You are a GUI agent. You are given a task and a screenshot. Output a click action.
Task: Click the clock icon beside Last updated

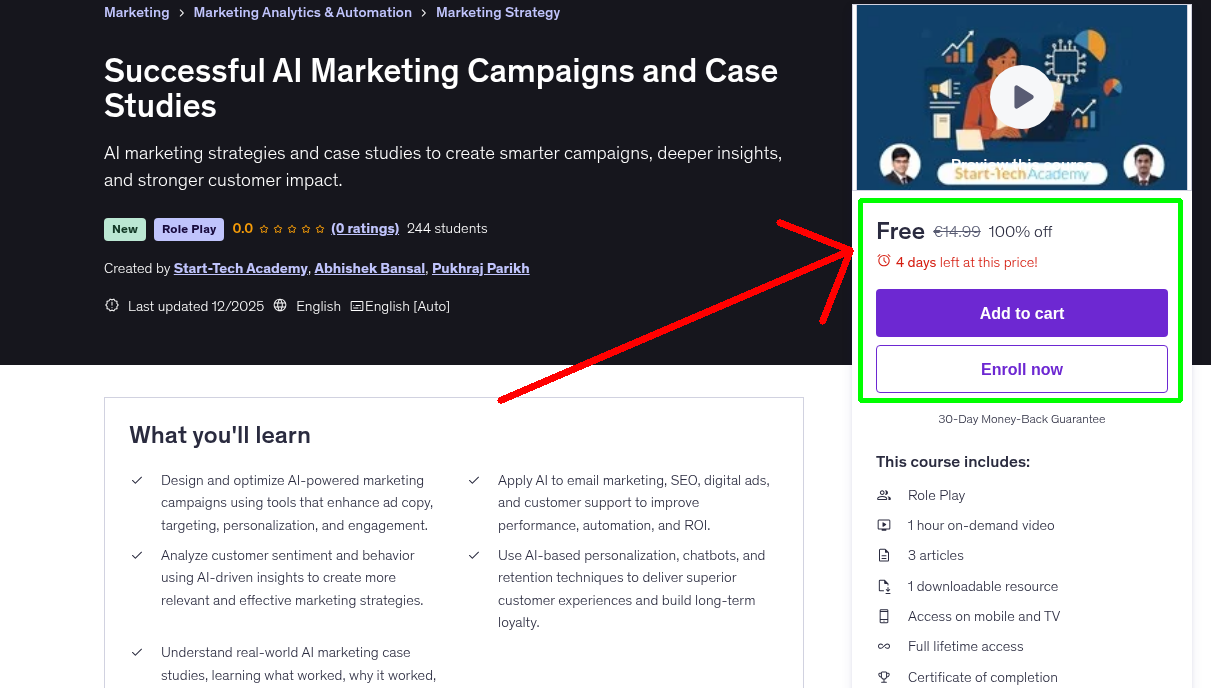111,305
